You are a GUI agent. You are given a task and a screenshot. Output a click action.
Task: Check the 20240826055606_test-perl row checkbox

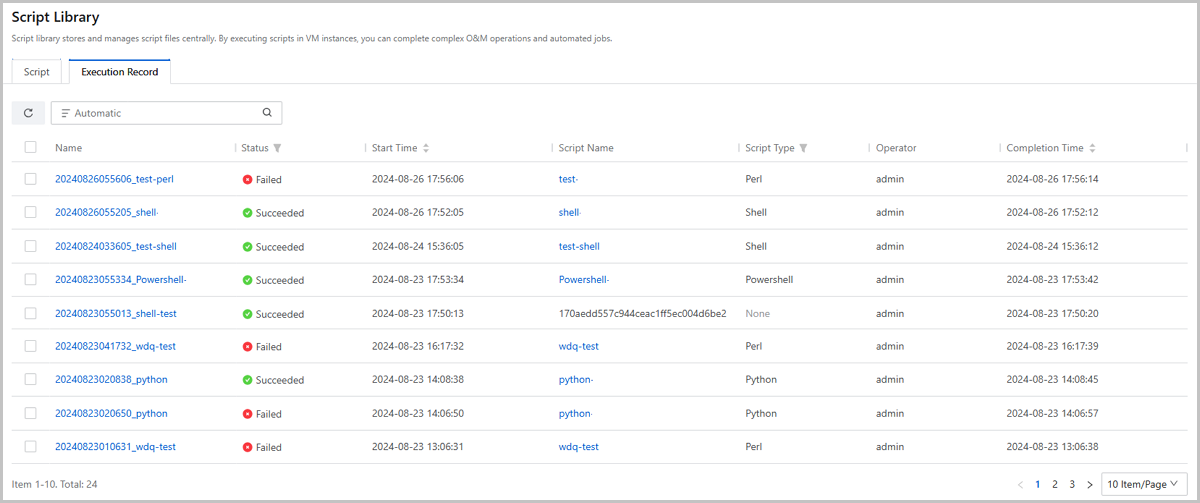[x=31, y=179]
